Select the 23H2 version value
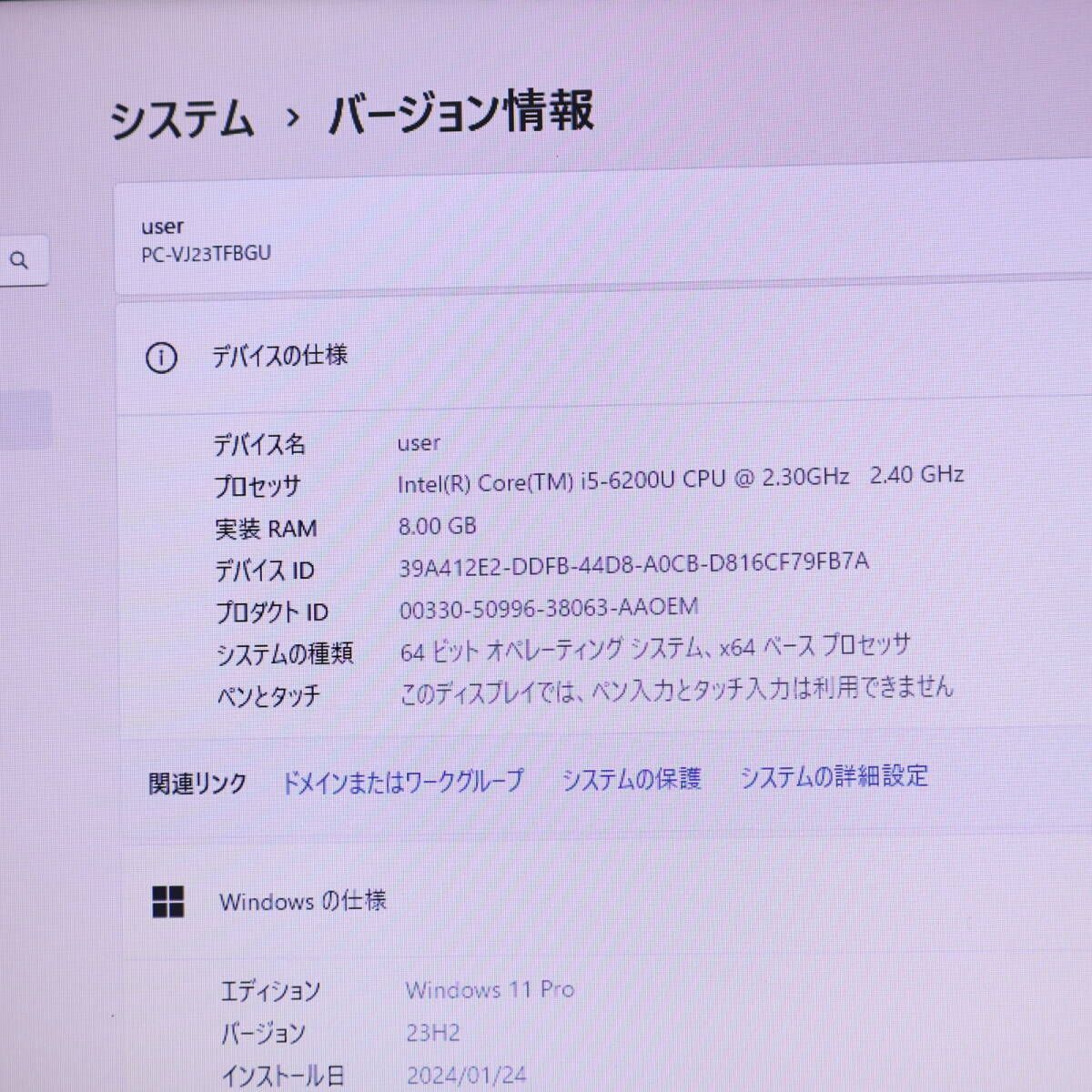1092x1092 pixels. [433, 1033]
